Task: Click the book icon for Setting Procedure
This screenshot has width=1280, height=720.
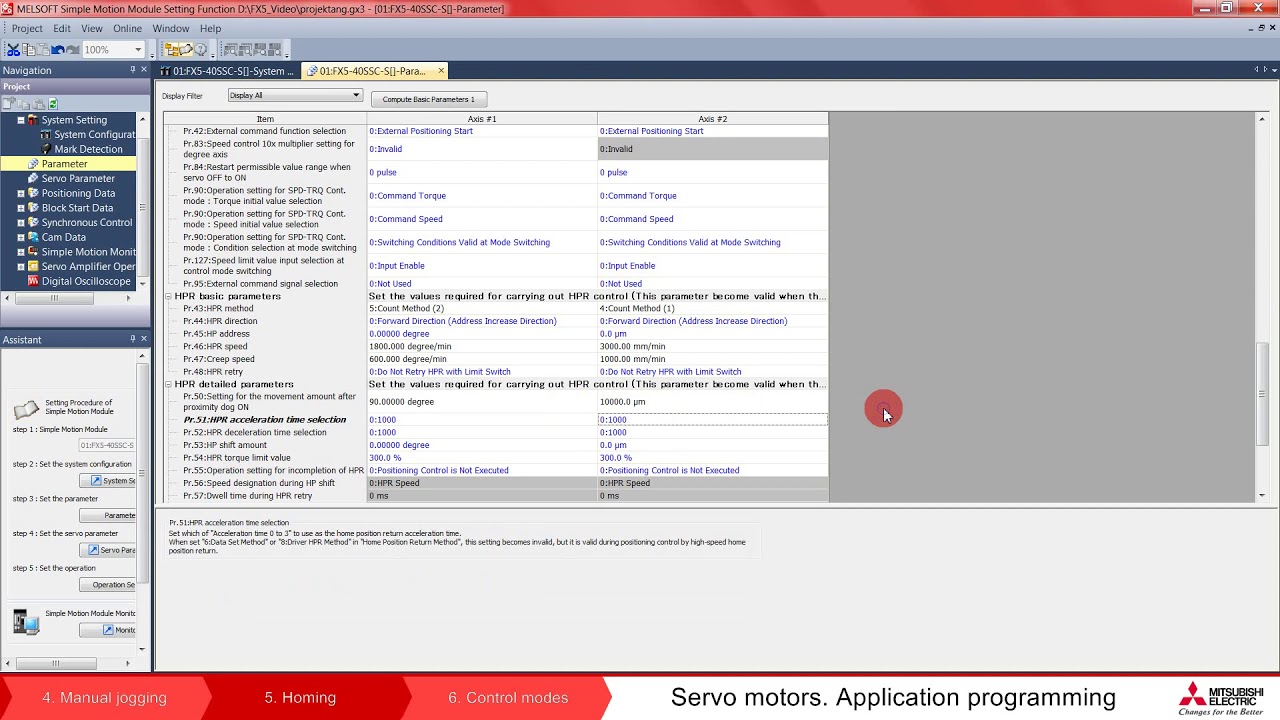Action: click(26, 409)
